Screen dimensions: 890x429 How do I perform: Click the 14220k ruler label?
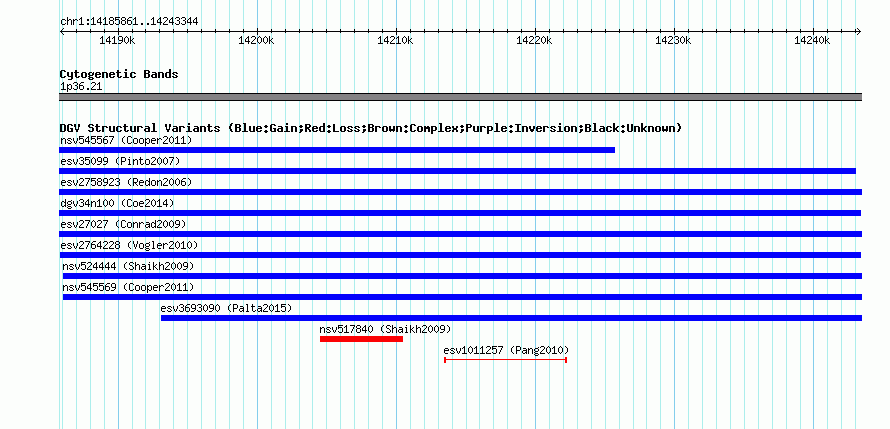coord(534,40)
